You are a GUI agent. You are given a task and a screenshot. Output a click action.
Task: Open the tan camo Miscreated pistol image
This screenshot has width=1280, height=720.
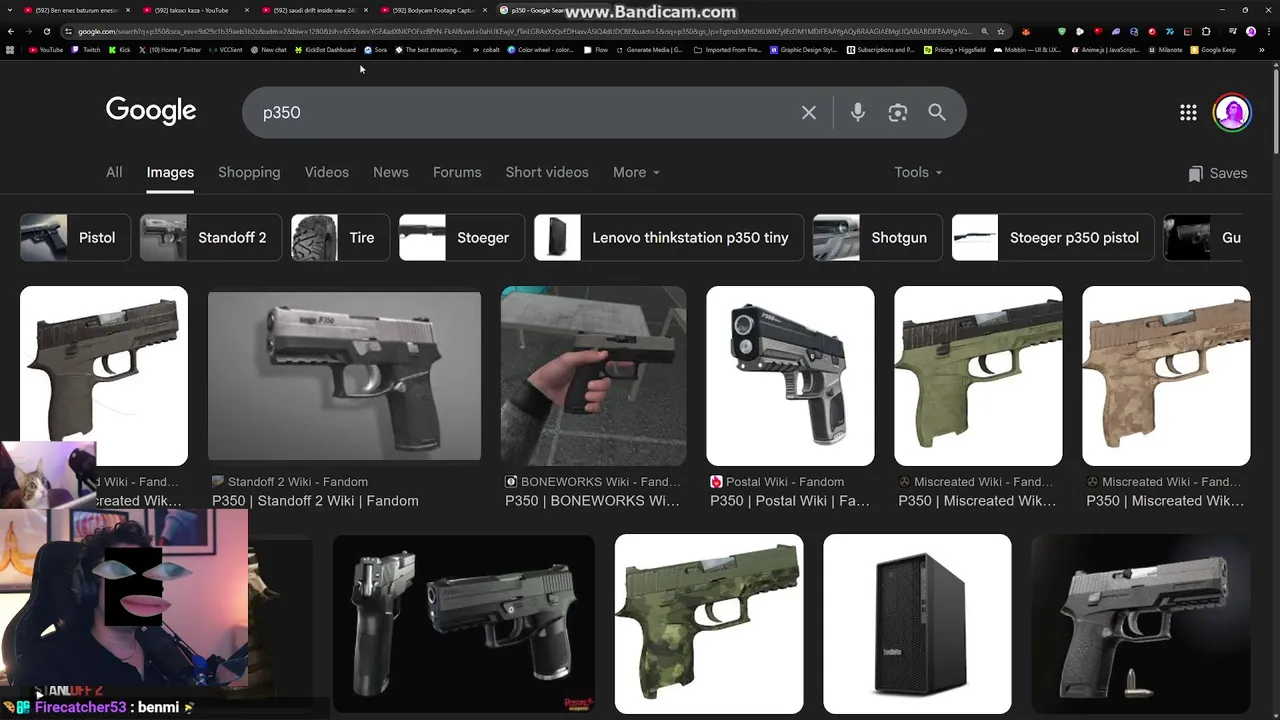click(x=1166, y=376)
